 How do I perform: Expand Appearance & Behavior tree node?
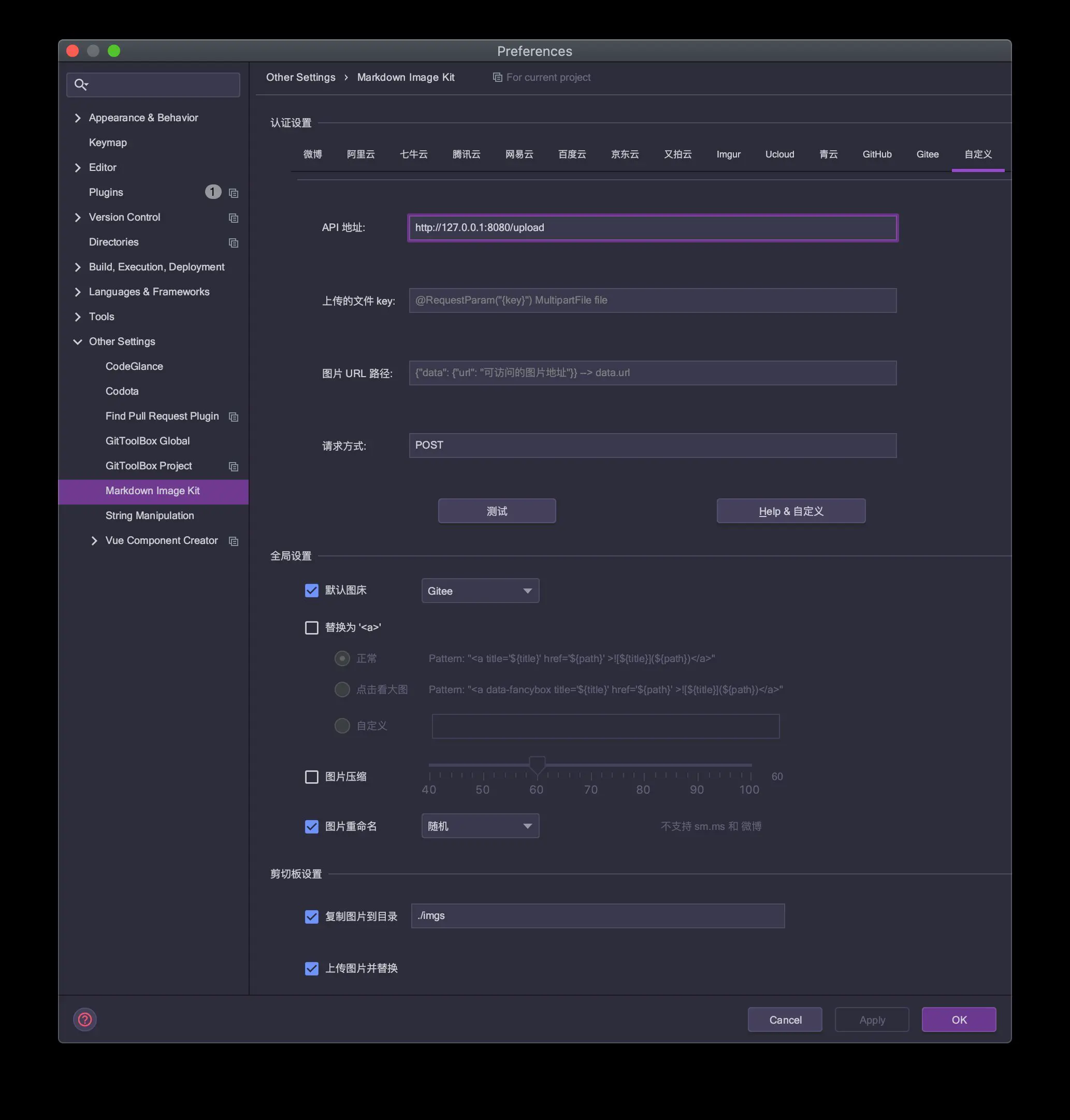coord(78,118)
